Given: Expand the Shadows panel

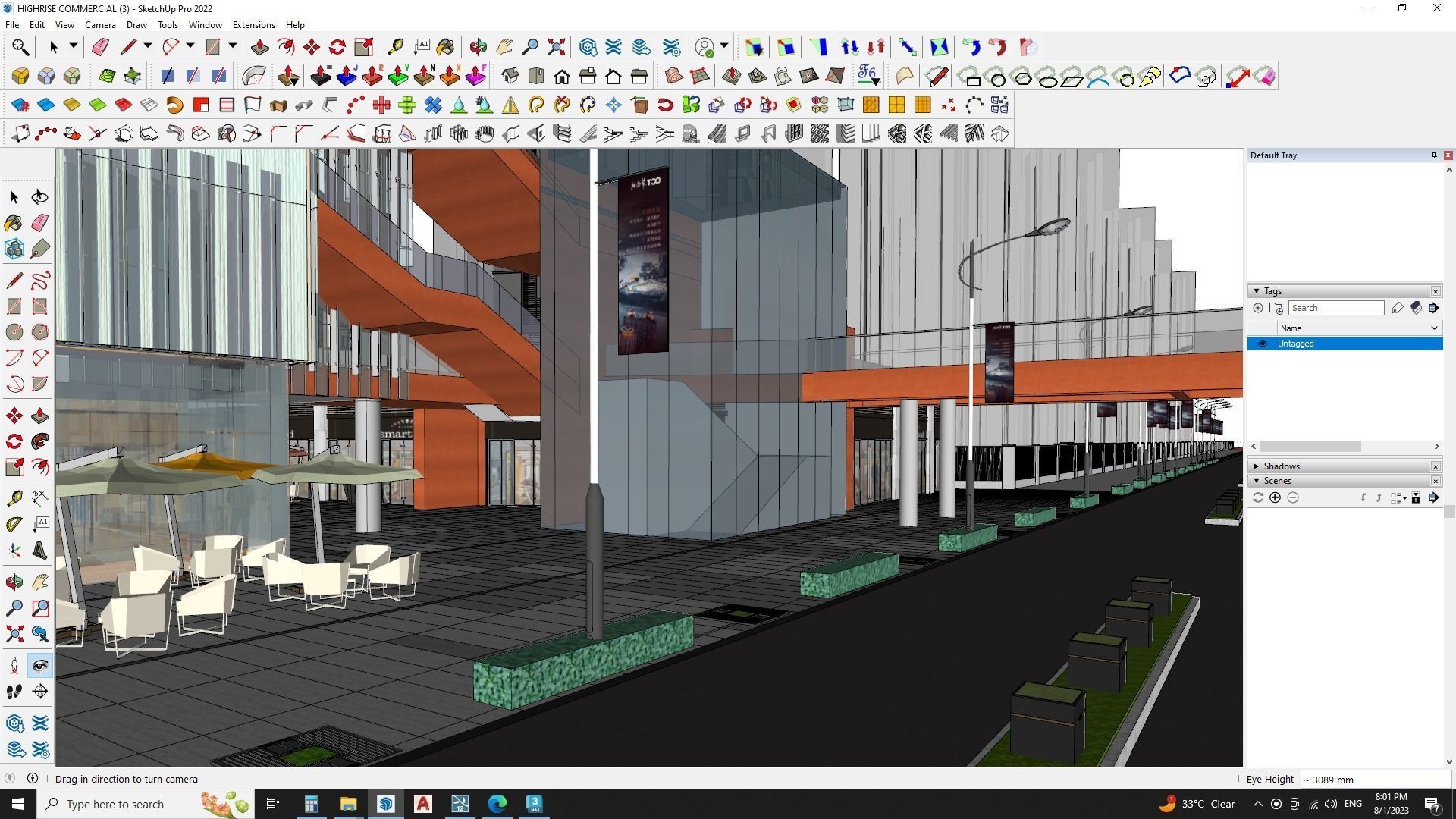Looking at the screenshot, I should click(x=1257, y=466).
